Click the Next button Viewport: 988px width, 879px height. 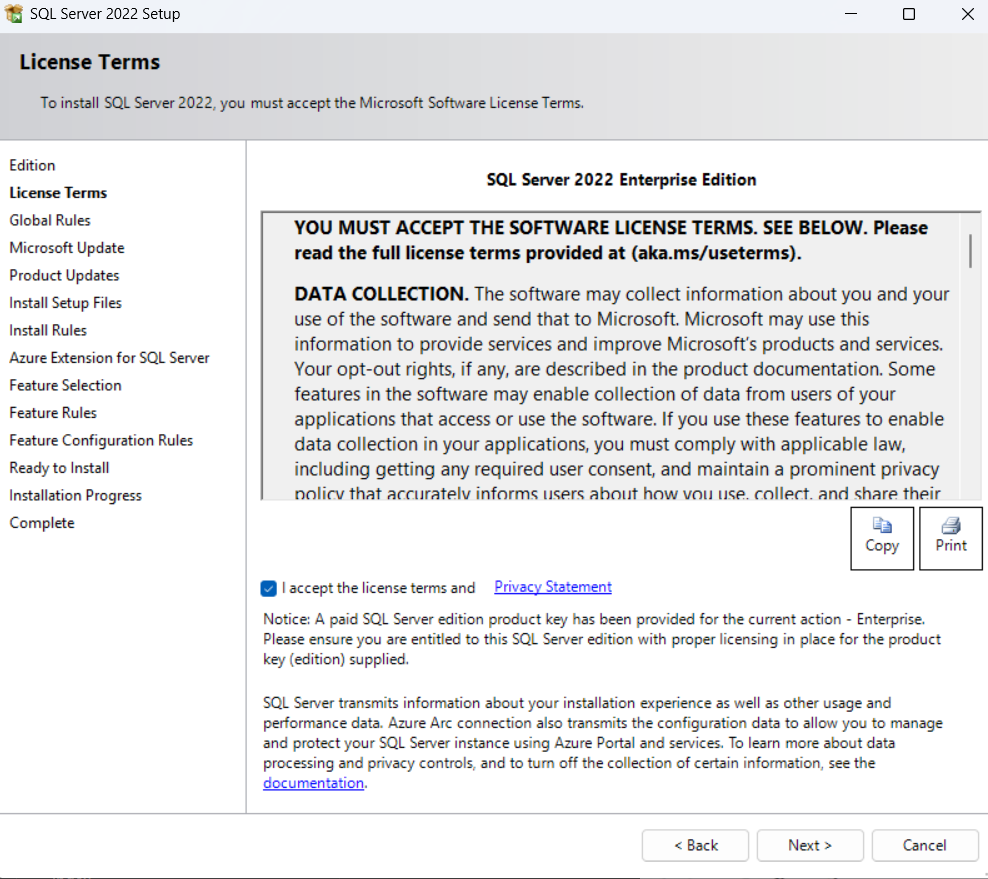[x=809, y=845]
